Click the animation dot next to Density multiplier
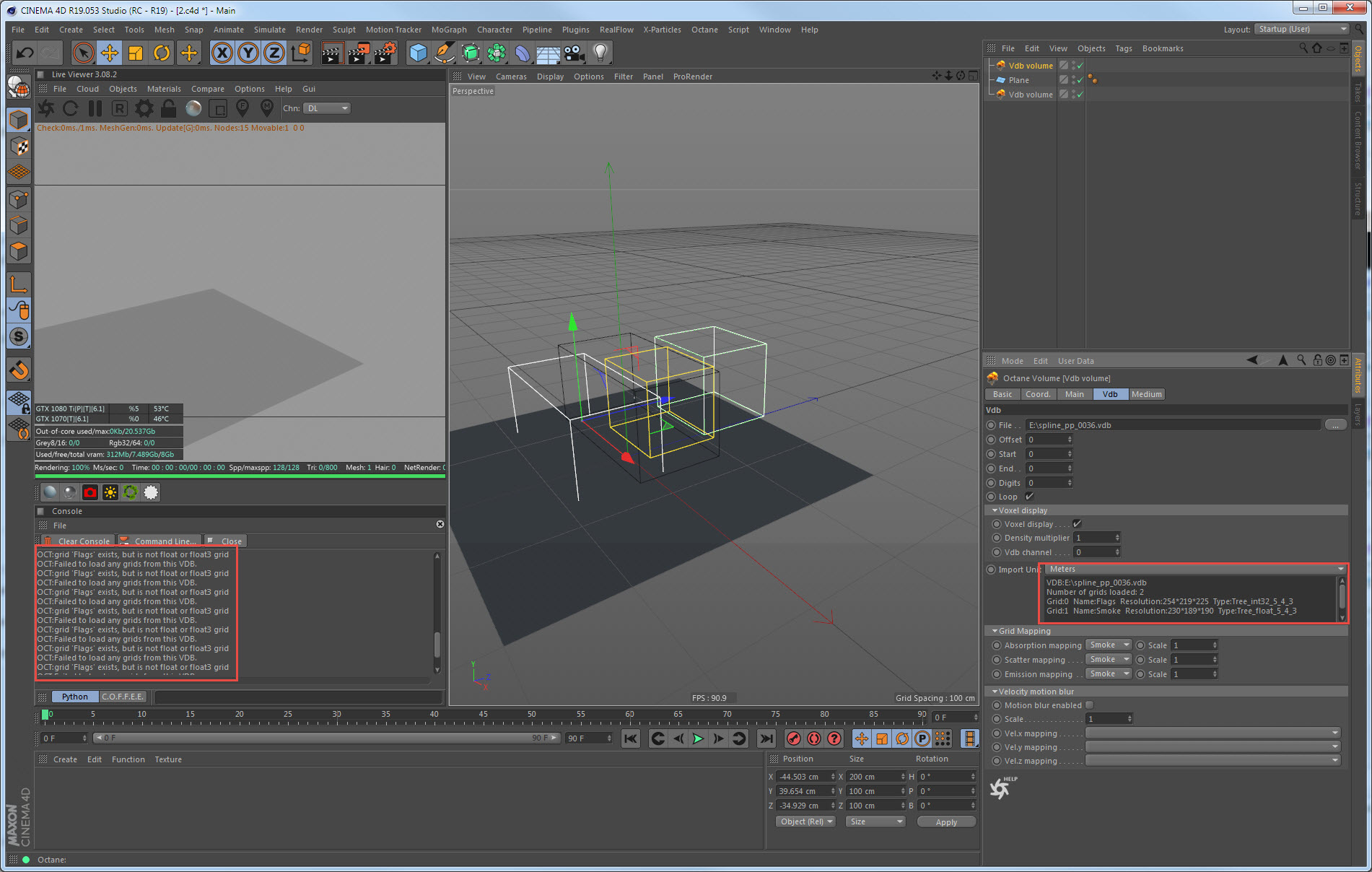 coord(997,538)
